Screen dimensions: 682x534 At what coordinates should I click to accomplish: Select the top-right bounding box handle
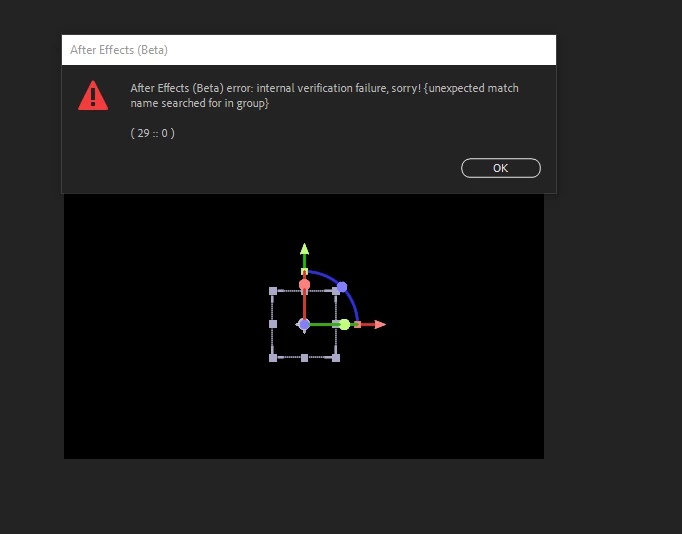[336, 291]
